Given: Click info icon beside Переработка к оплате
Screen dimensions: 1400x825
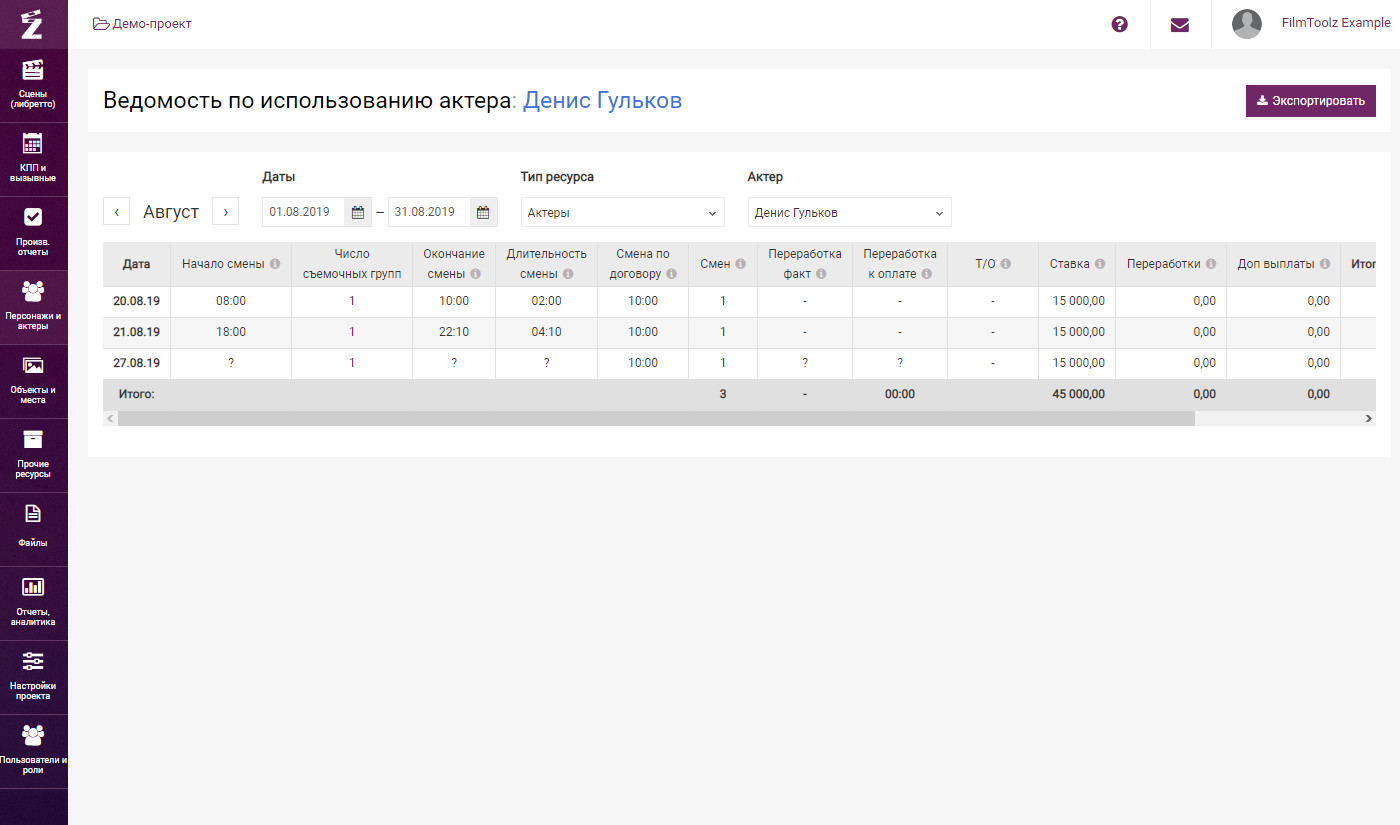Looking at the screenshot, I should [x=927, y=274].
